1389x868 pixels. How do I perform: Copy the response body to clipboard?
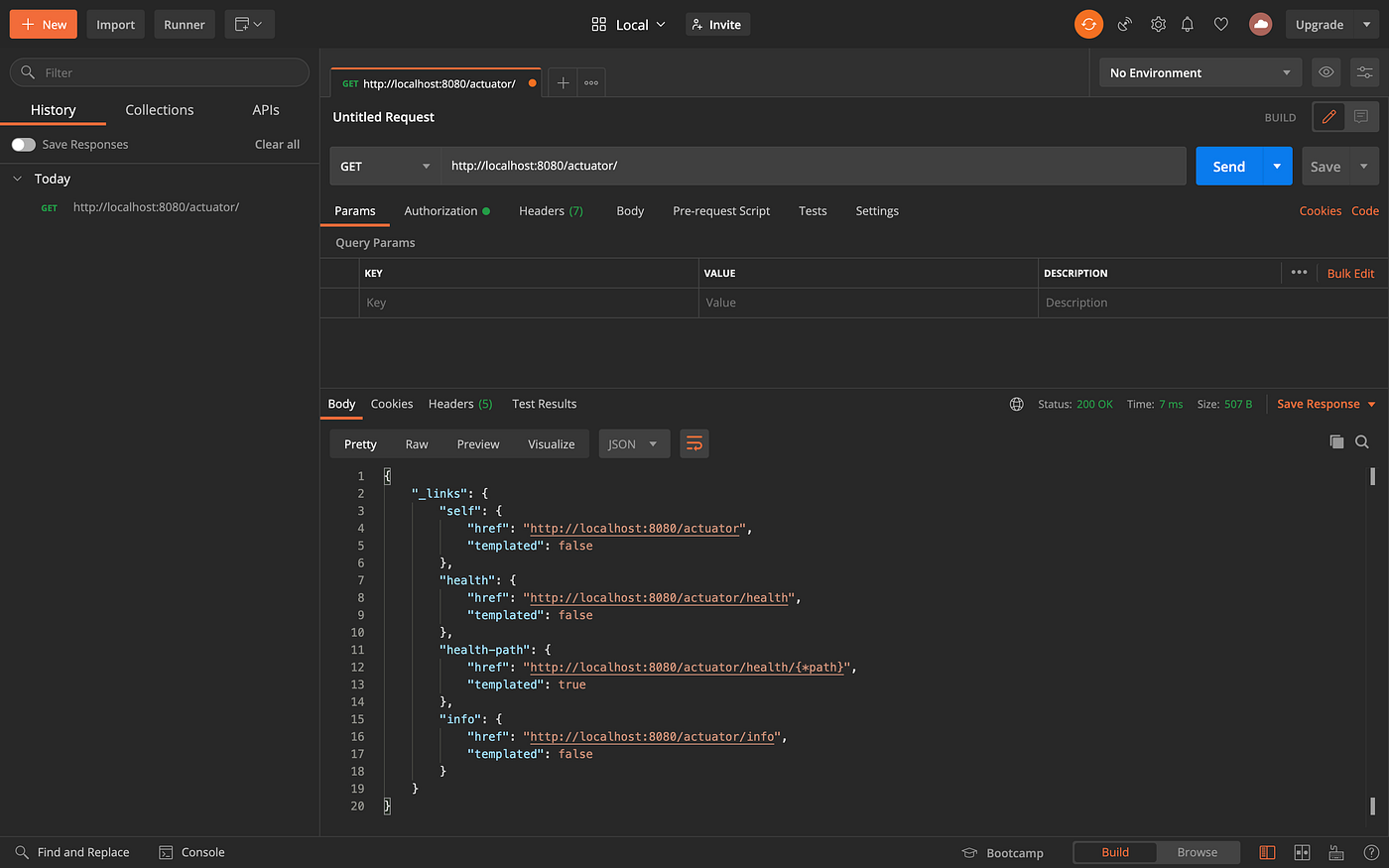[x=1336, y=442]
